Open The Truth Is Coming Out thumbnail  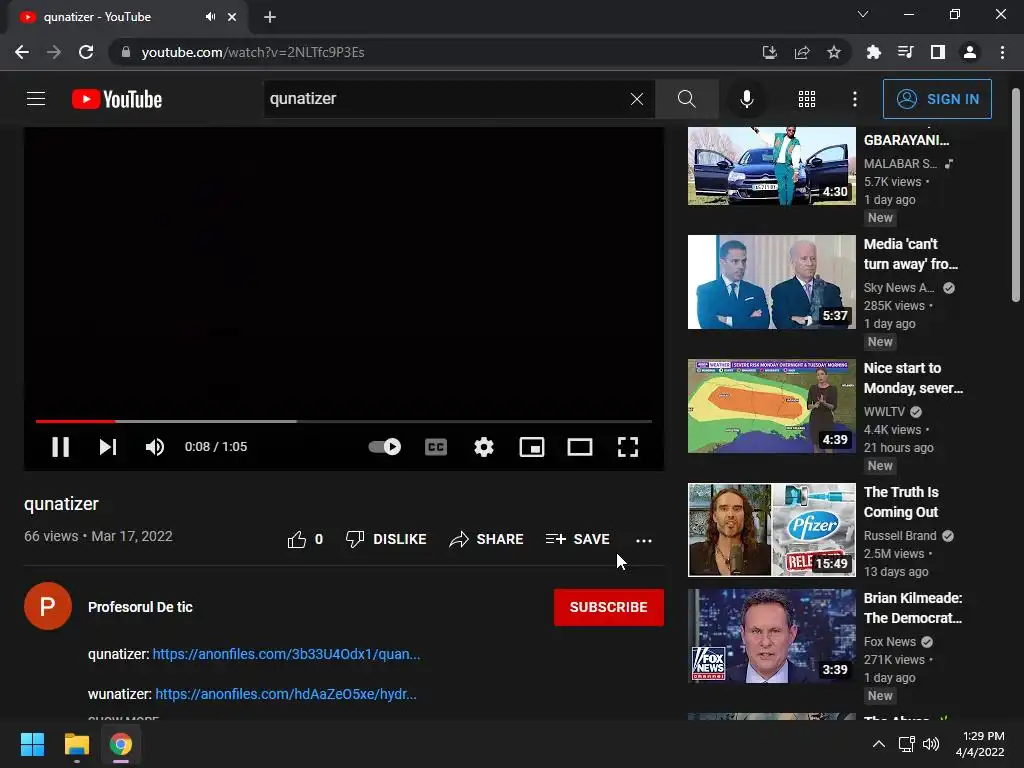[x=771, y=530]
